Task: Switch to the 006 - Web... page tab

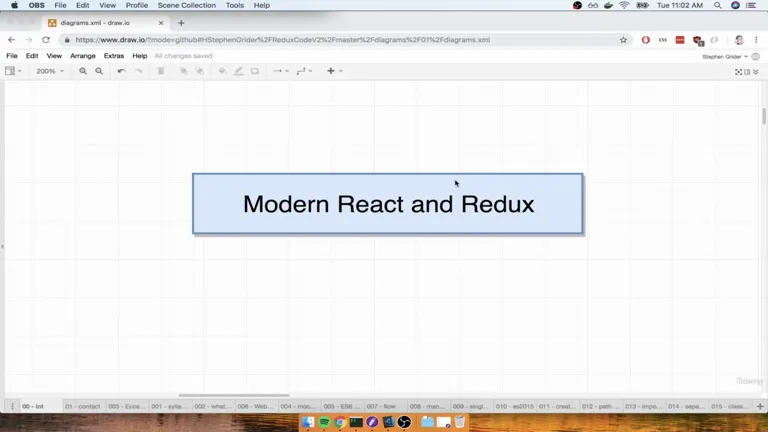Action: (256, 406)
